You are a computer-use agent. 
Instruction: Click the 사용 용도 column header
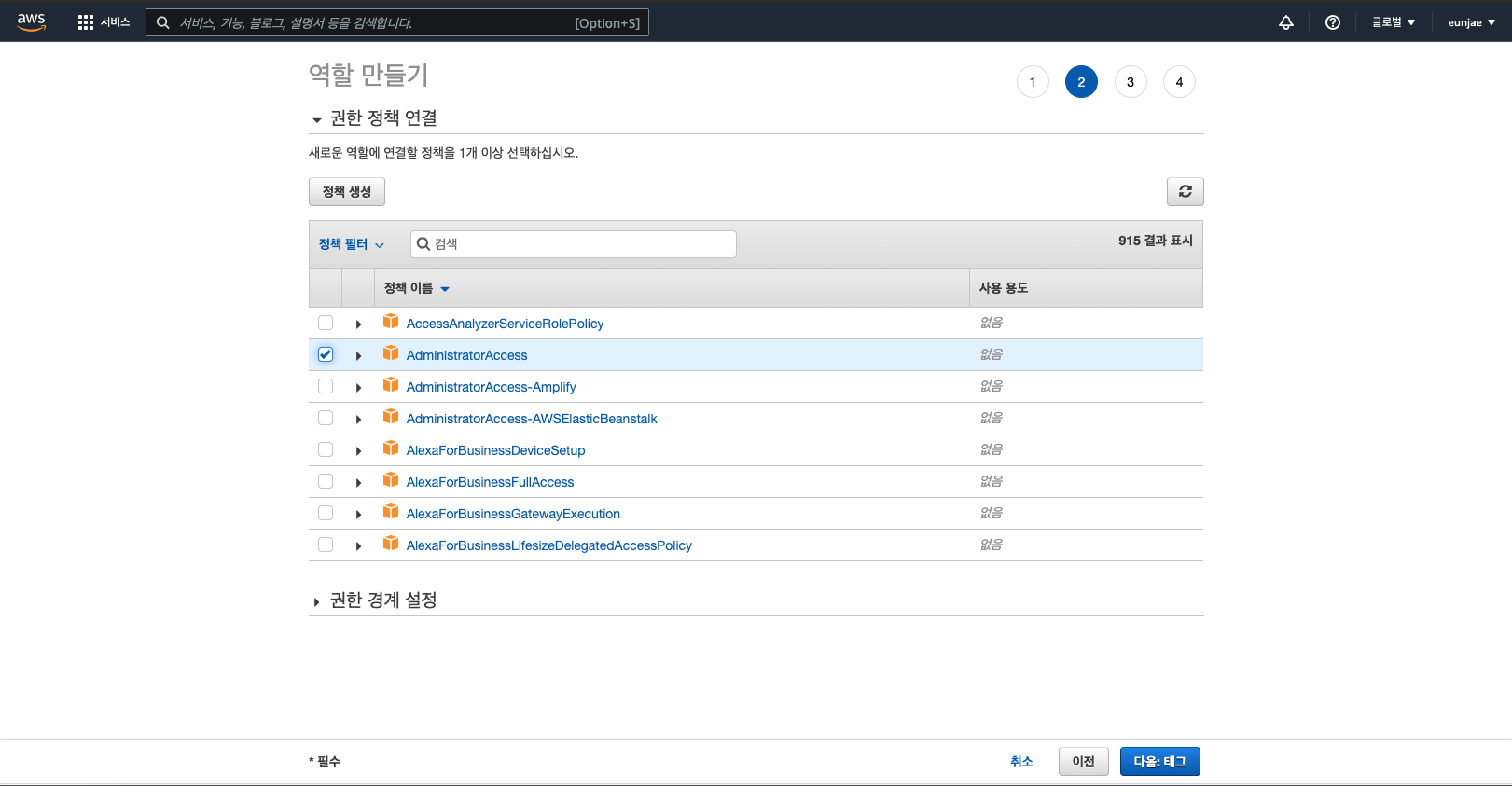(1004, 288)
